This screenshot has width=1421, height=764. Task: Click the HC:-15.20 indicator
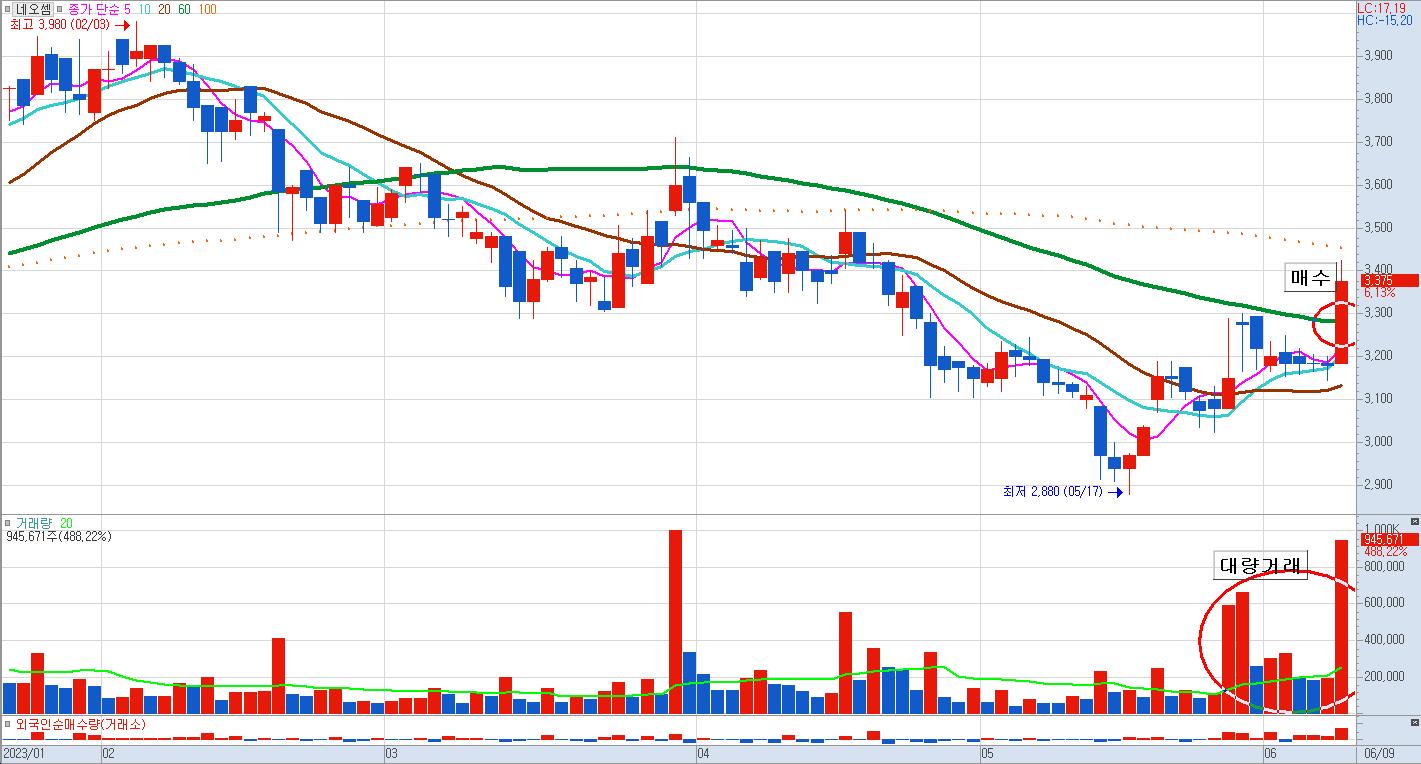[1384, 19]
